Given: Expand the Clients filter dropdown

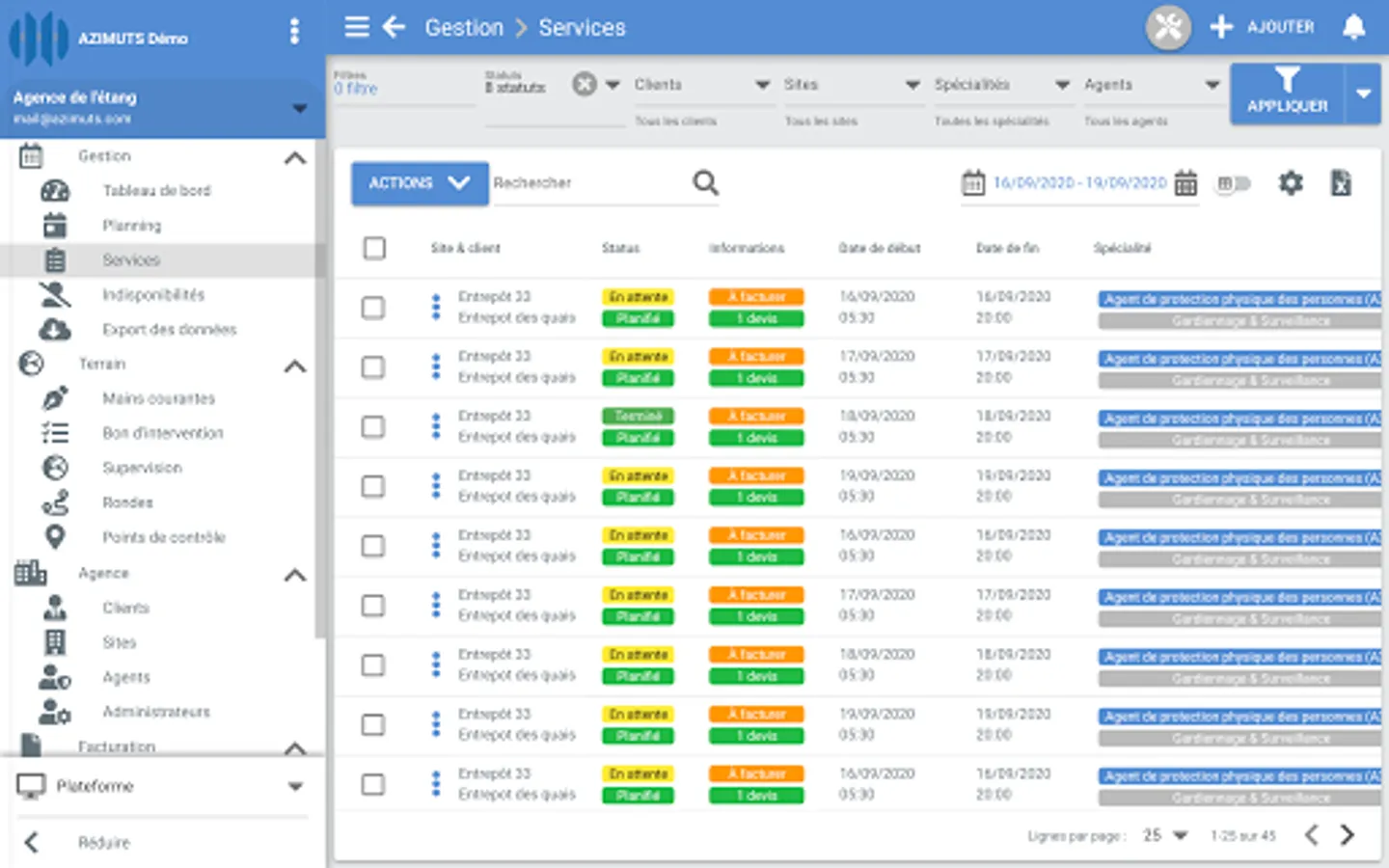Looking at the screenshot, I should (x=702, y=85).
